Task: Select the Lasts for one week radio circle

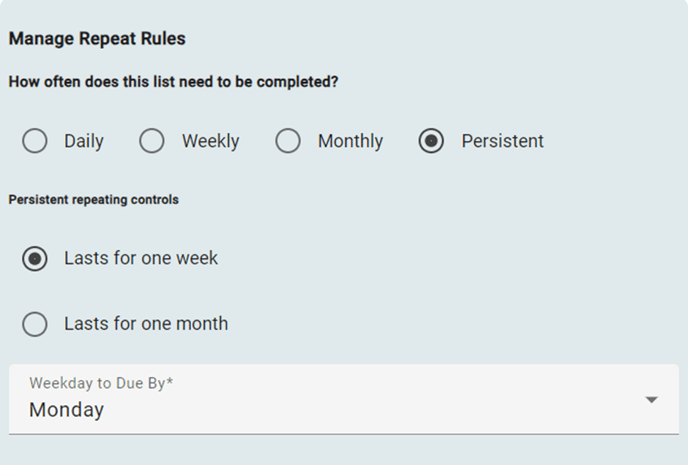Action: tap(35, 259)
